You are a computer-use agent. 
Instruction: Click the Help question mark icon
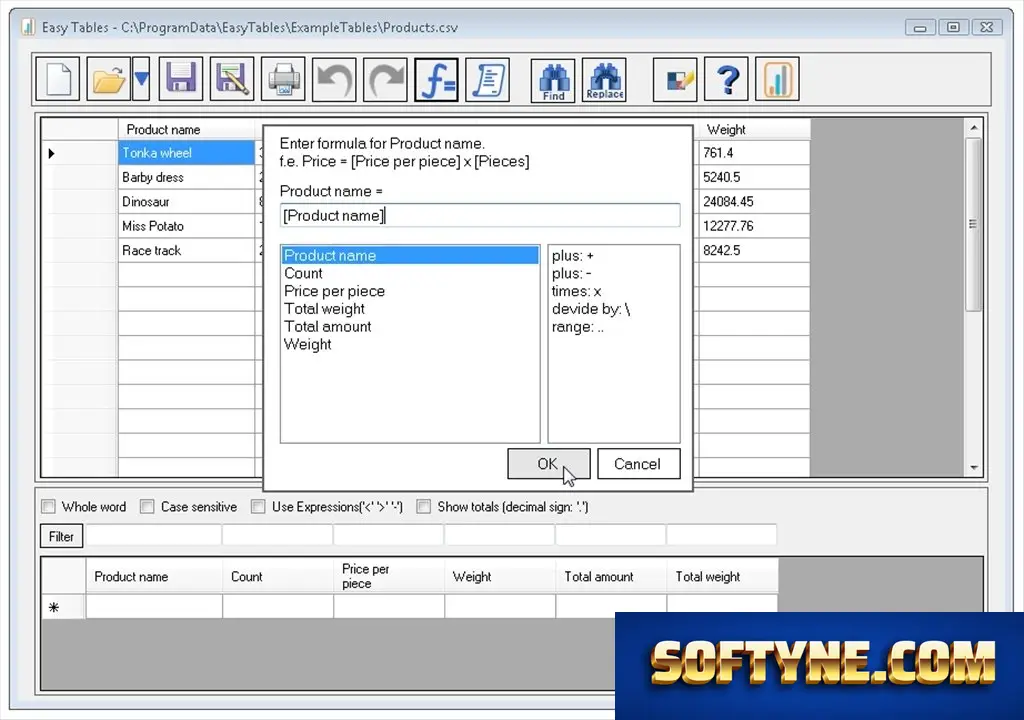[726, 79]
